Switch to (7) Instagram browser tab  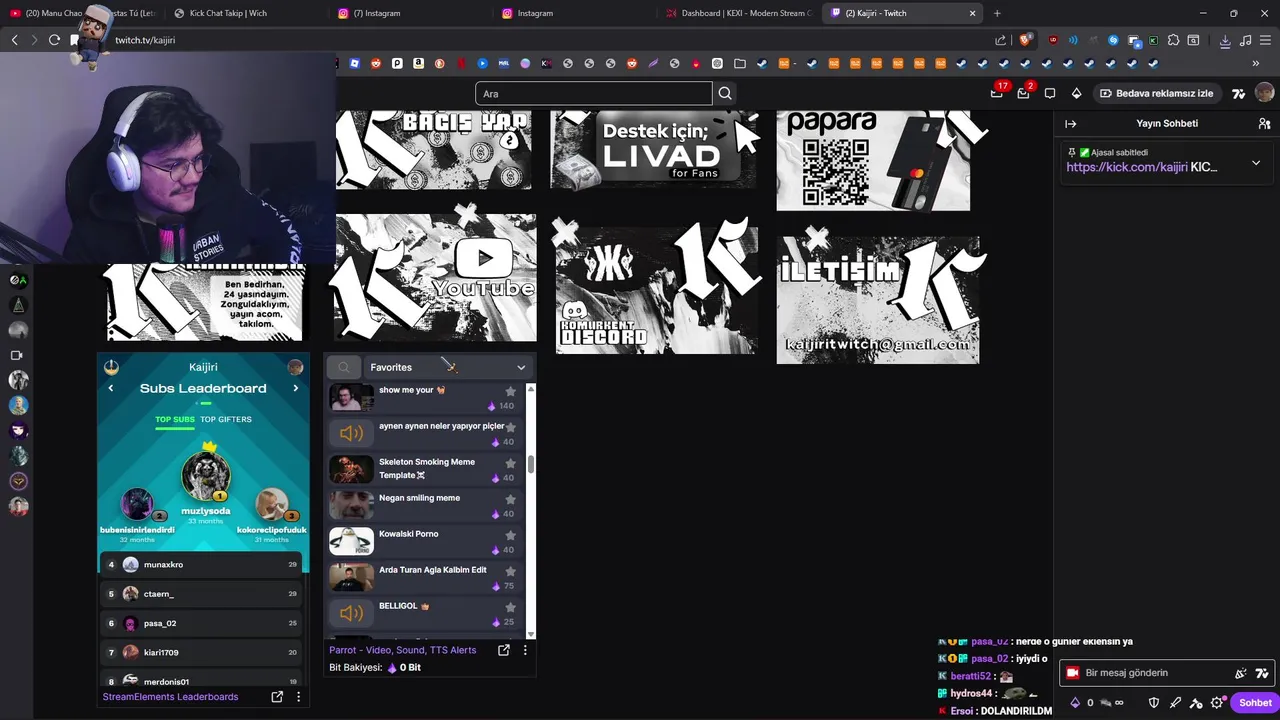pos(410,13)
